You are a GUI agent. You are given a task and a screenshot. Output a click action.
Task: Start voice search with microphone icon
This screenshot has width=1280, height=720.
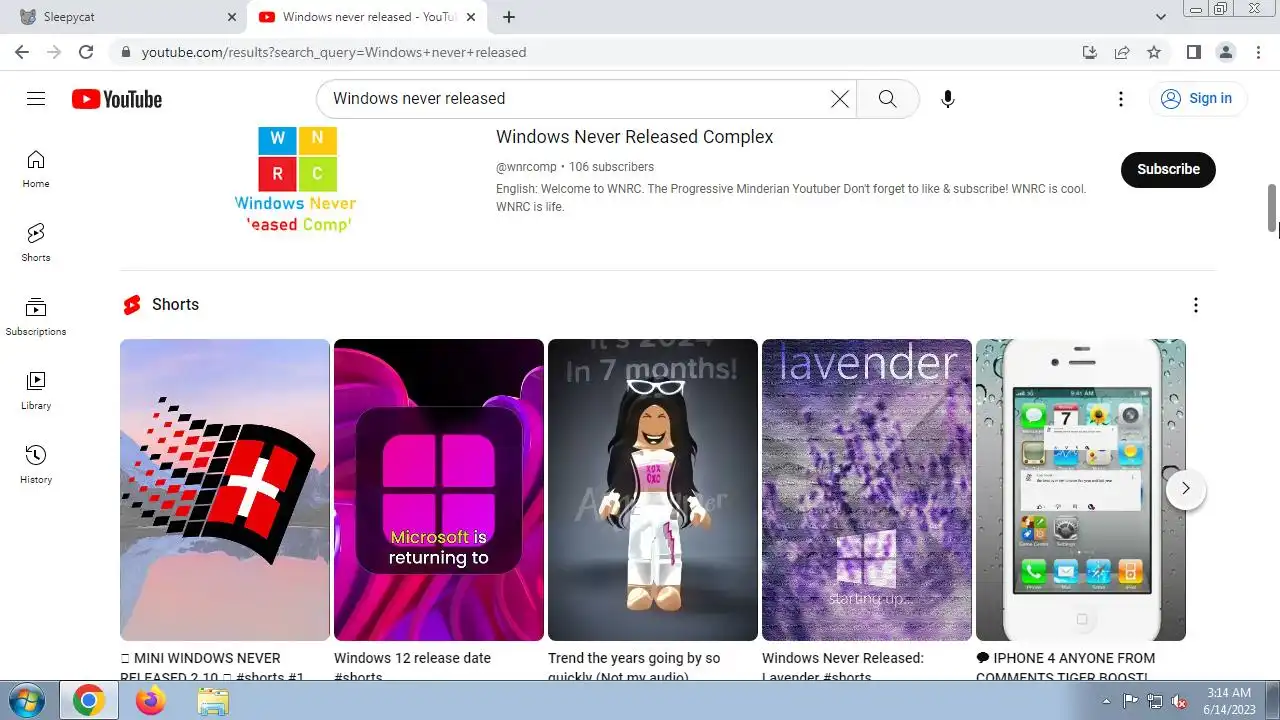(948, 98)
